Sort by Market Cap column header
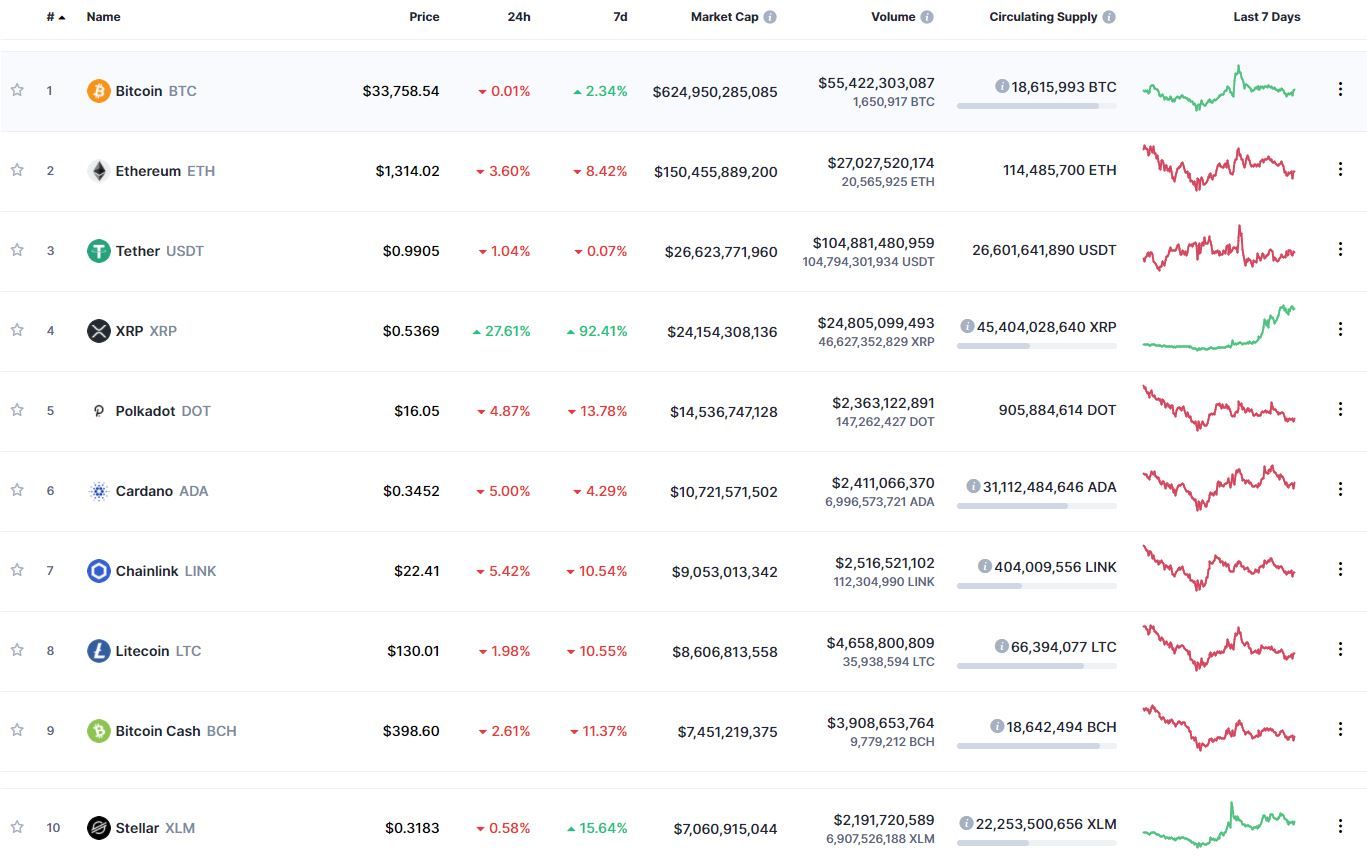Screen dimensions: 1367x866 pyautogui.click(x=725, y=17)
